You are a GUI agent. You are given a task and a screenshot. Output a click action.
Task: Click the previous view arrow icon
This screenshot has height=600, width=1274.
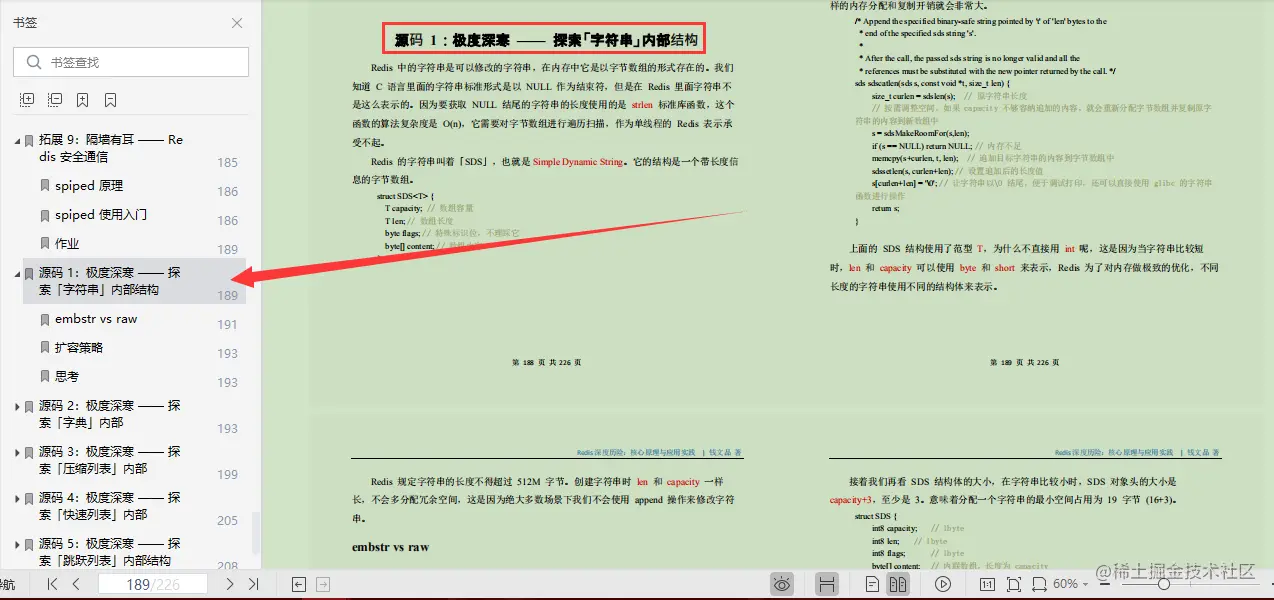(x=298, y=583)
